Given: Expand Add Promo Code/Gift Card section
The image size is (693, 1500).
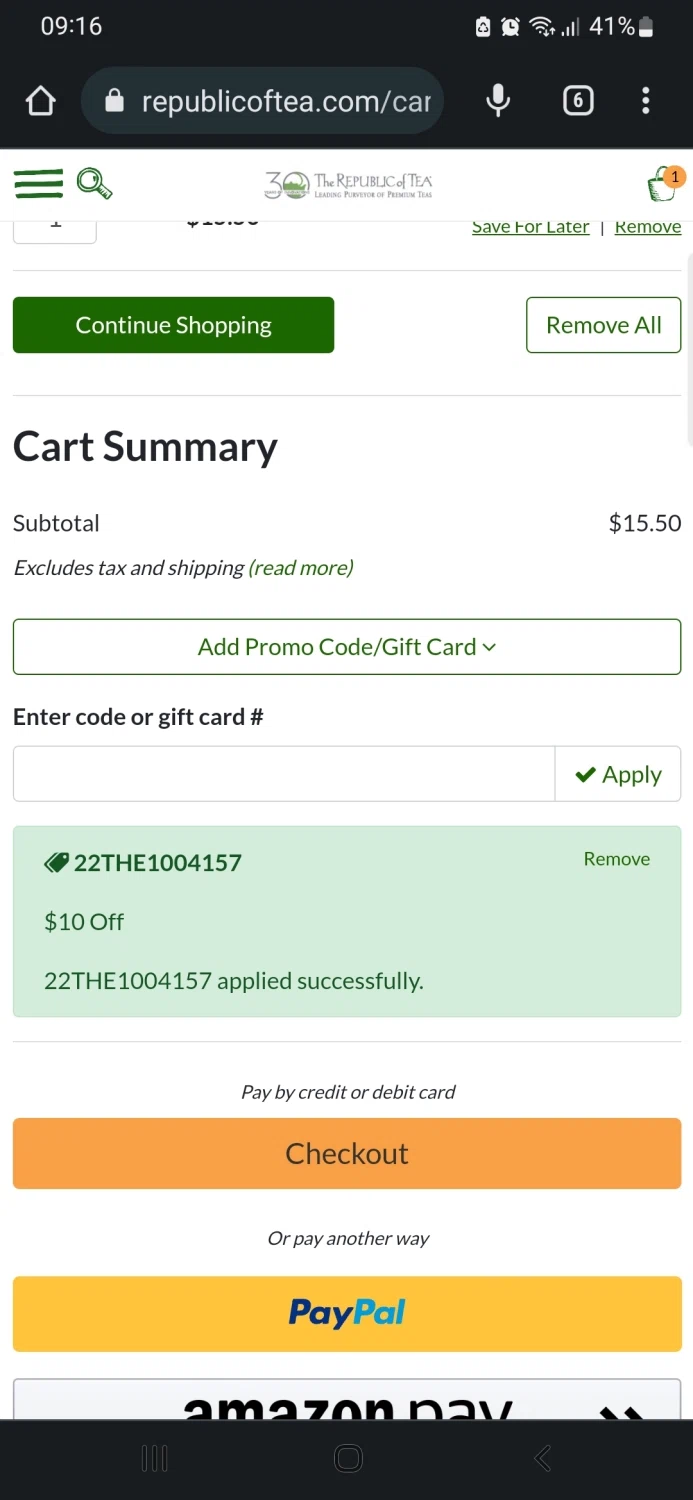Looking at the screenshot, I should [x=347, y=647].
